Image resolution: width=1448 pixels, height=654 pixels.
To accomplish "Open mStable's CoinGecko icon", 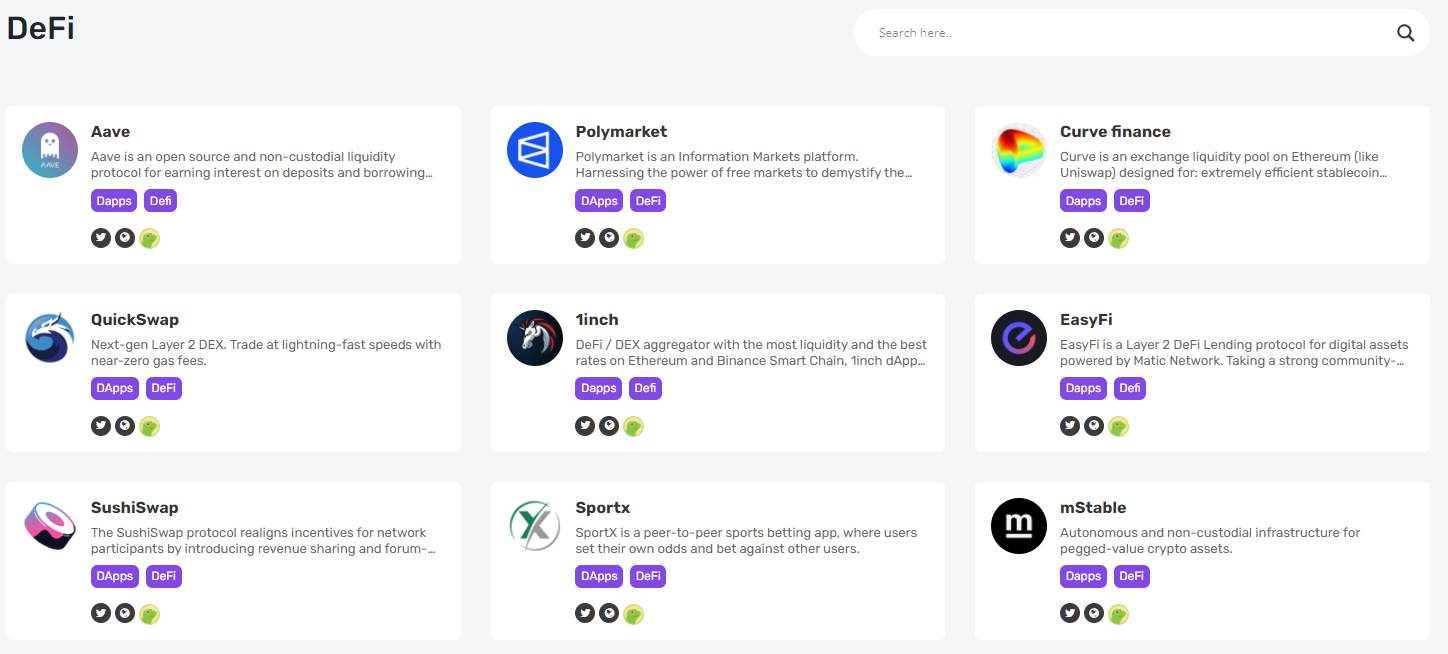I will (1119, 614).
